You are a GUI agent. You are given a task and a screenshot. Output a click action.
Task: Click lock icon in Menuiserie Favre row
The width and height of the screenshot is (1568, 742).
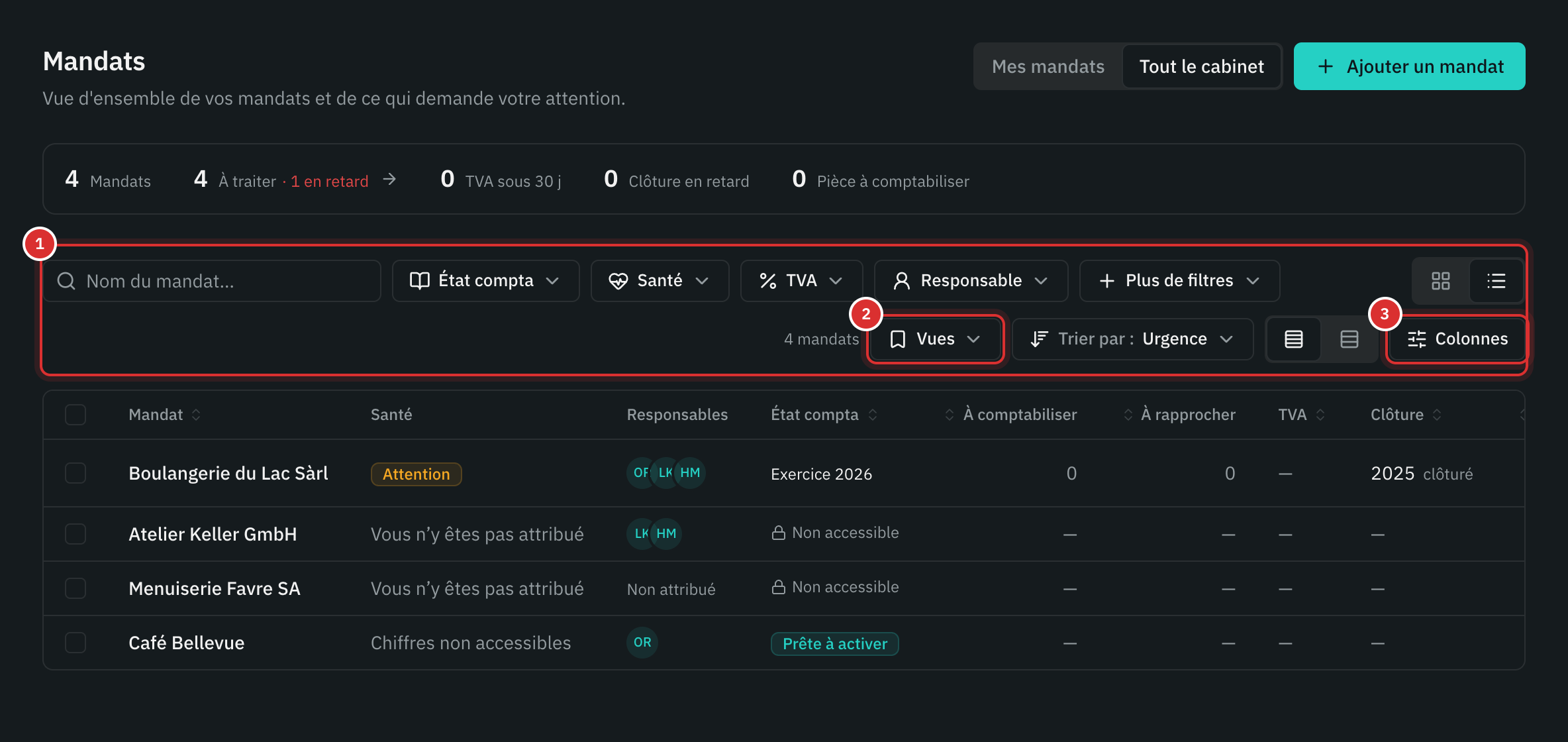pyautogui.click(x=779, y=588)
